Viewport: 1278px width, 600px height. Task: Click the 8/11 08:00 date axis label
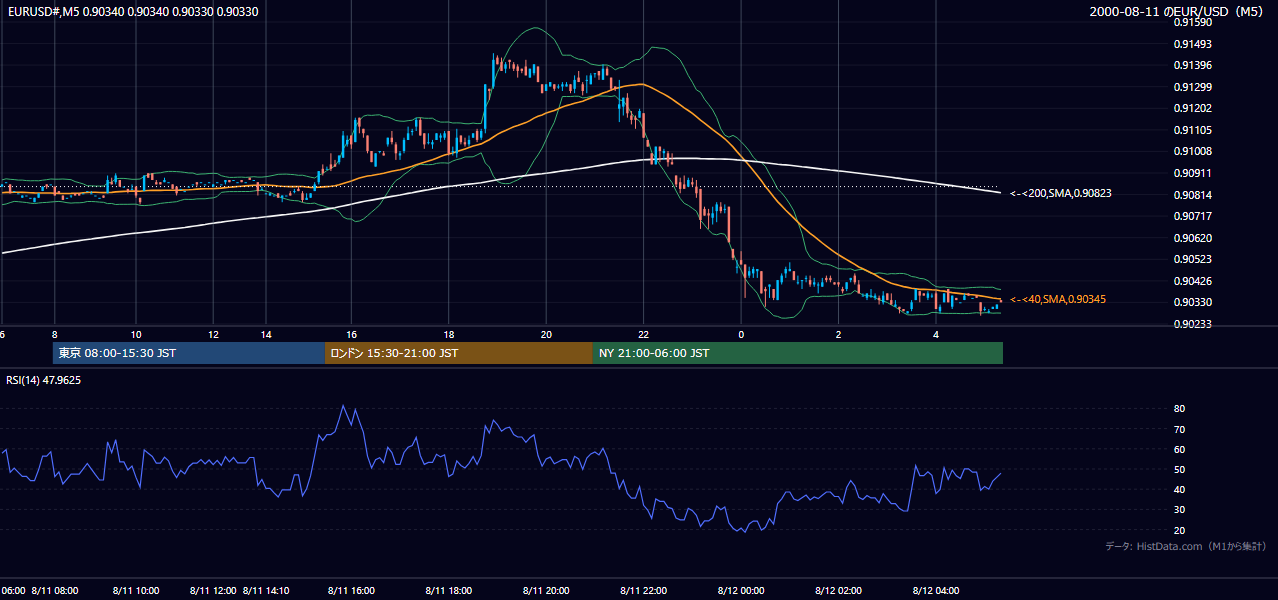click(54, 590)
